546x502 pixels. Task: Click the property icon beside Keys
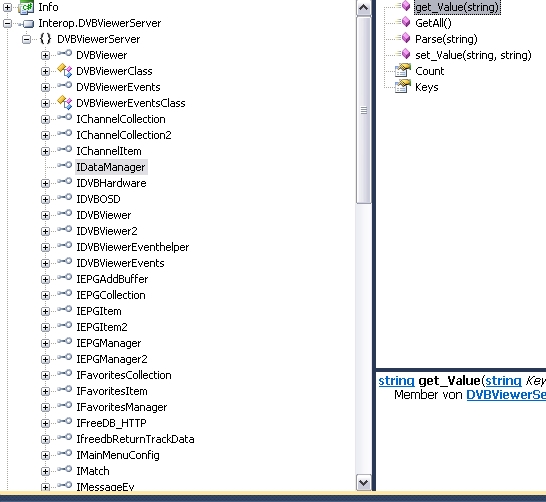pyautogui.click(x=403, y=86)
